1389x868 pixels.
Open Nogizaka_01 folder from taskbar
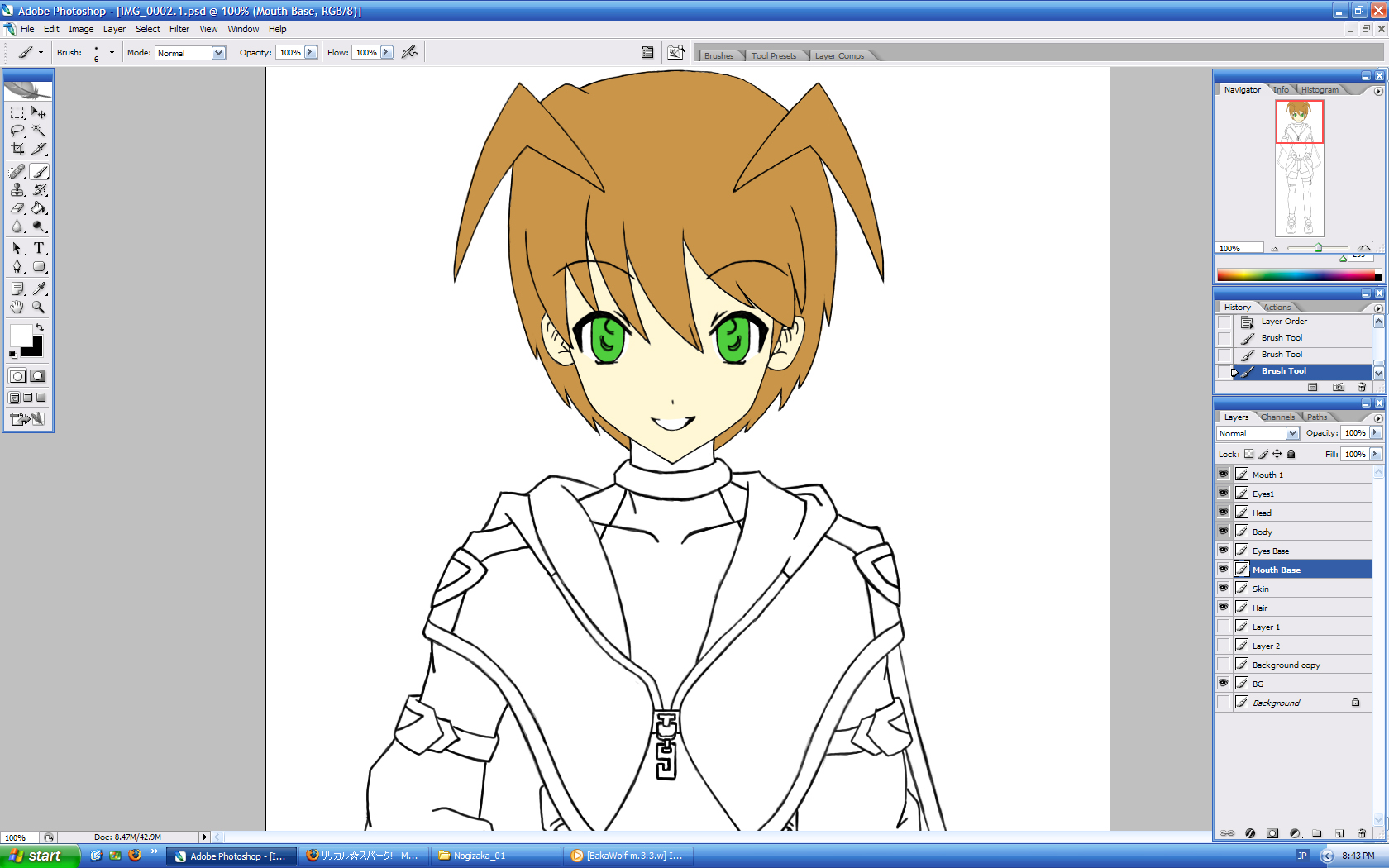[494, 856]
